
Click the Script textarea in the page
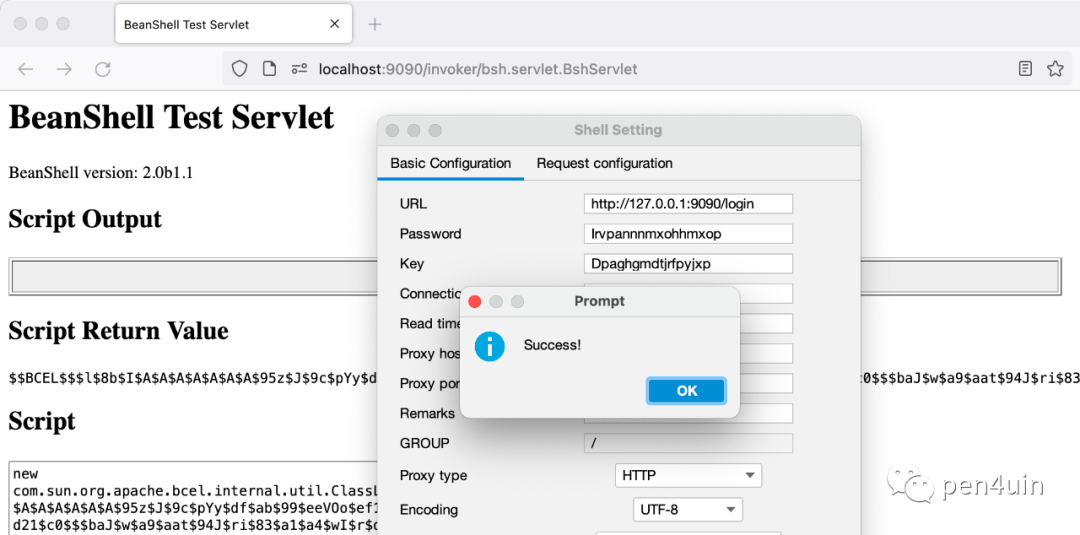(x=194, y=499)
